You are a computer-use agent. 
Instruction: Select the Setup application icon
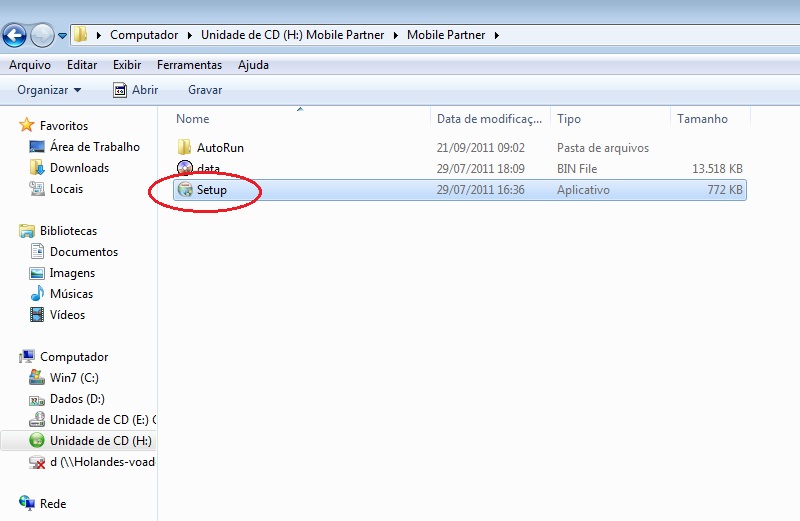click(x=185, y=189)
